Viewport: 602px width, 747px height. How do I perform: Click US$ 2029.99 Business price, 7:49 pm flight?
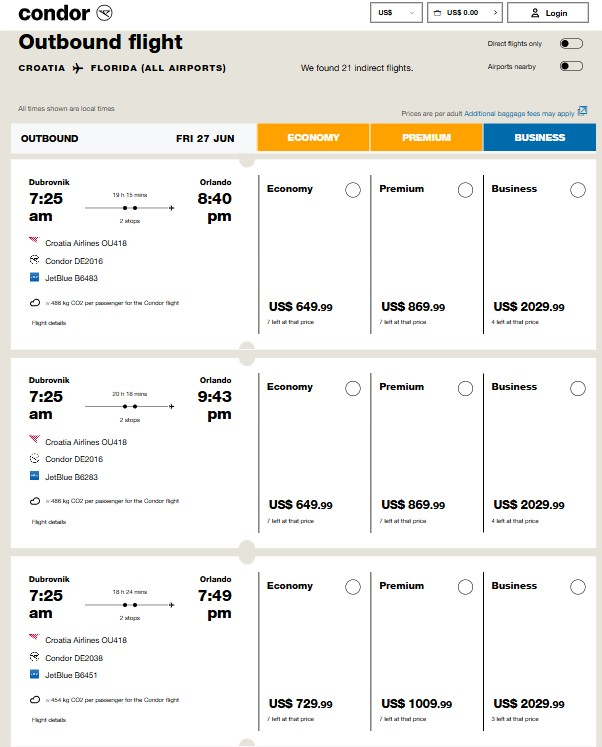(x=529, y=704)
